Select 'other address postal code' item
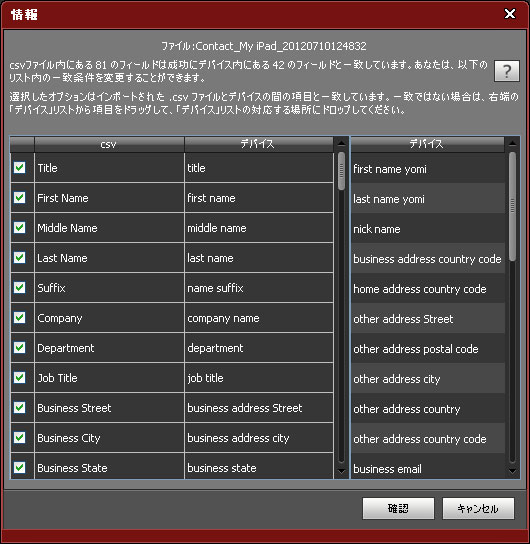Screen dimensions: 530x544 (x=428, y=349)
